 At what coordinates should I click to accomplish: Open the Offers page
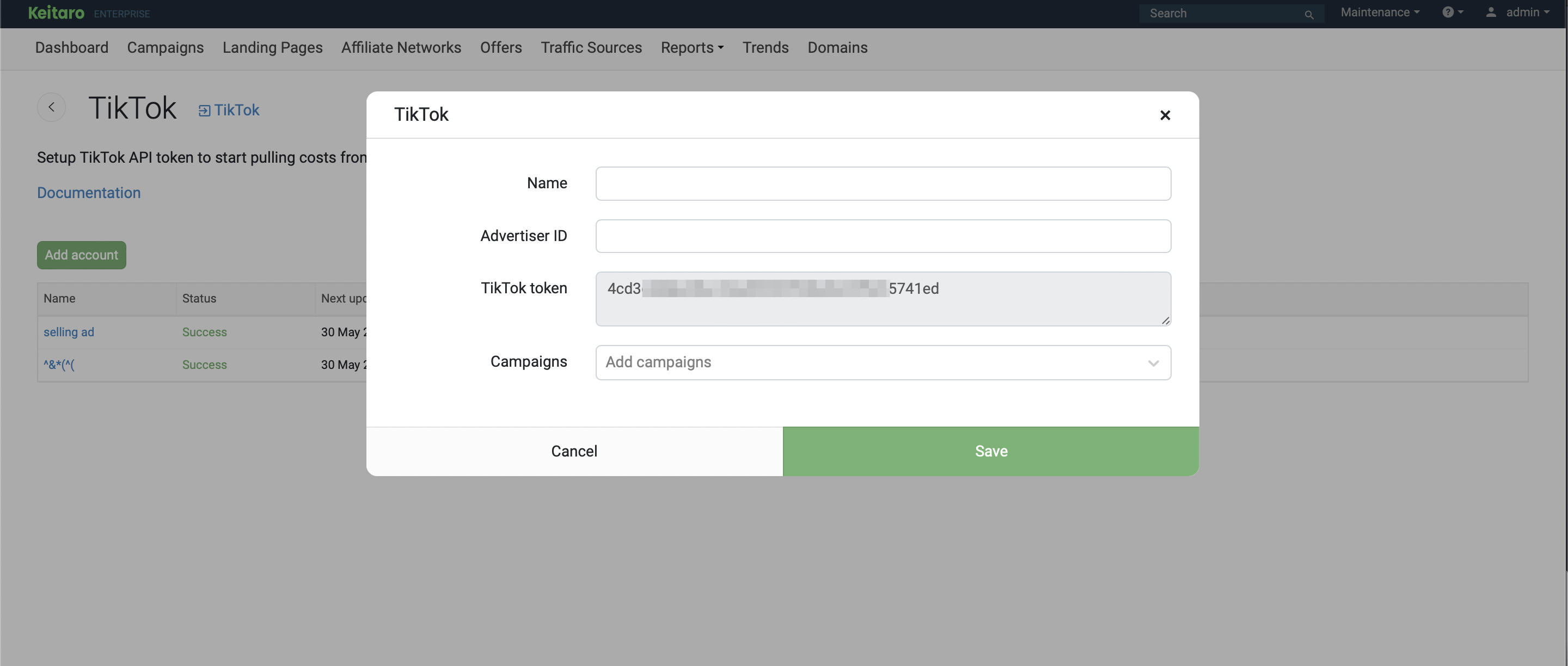(x=501, y=47)
